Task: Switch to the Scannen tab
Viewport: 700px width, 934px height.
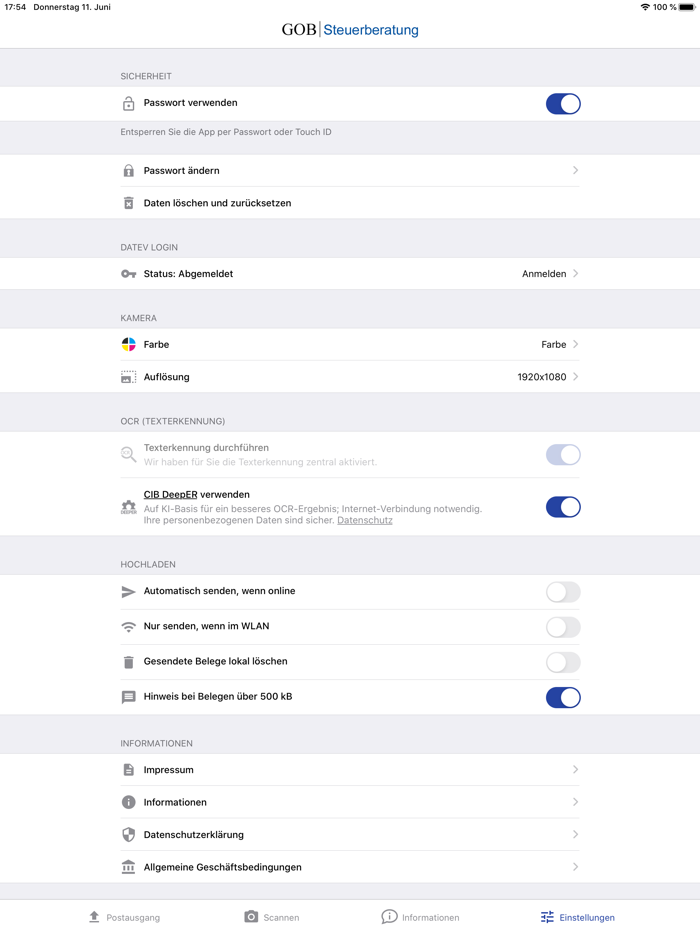Action: click(272, 917)
